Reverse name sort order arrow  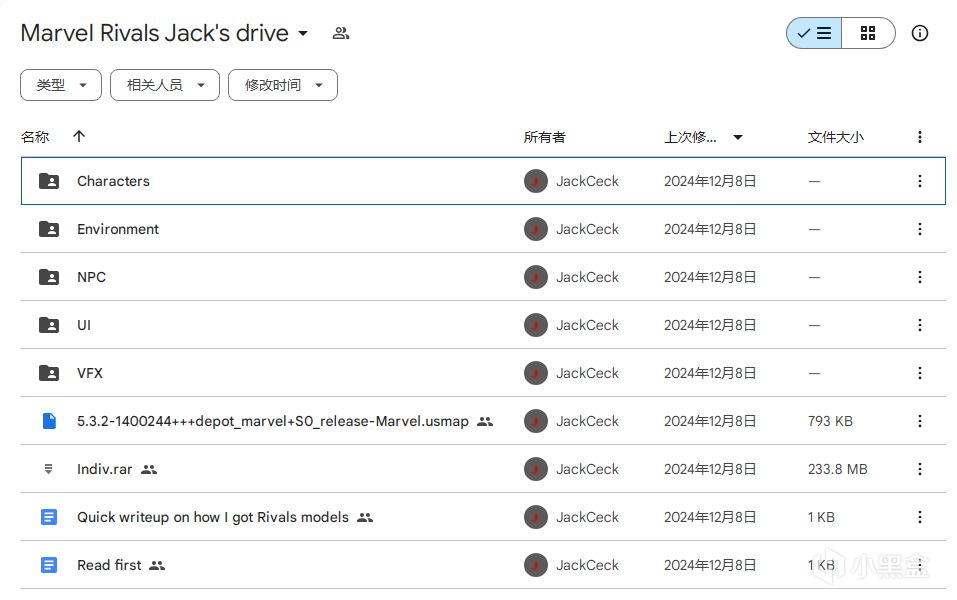[x=79, y=136]
